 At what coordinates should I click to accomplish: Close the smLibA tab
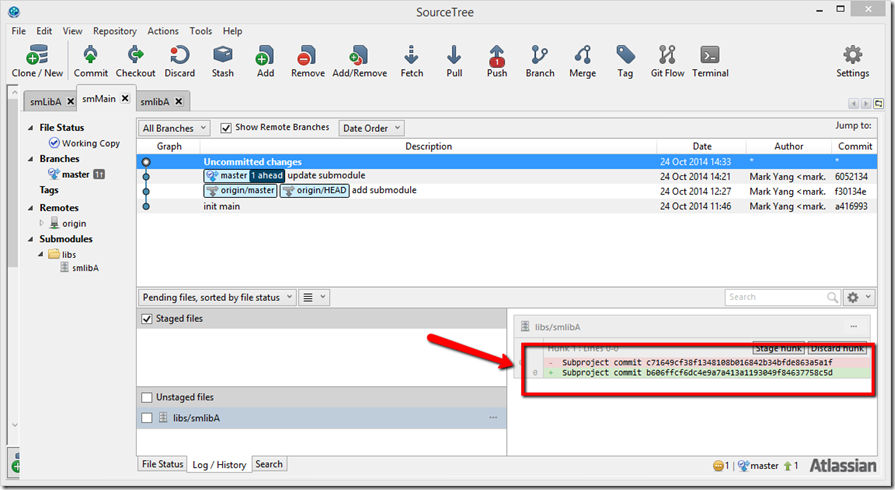(70, 101)
